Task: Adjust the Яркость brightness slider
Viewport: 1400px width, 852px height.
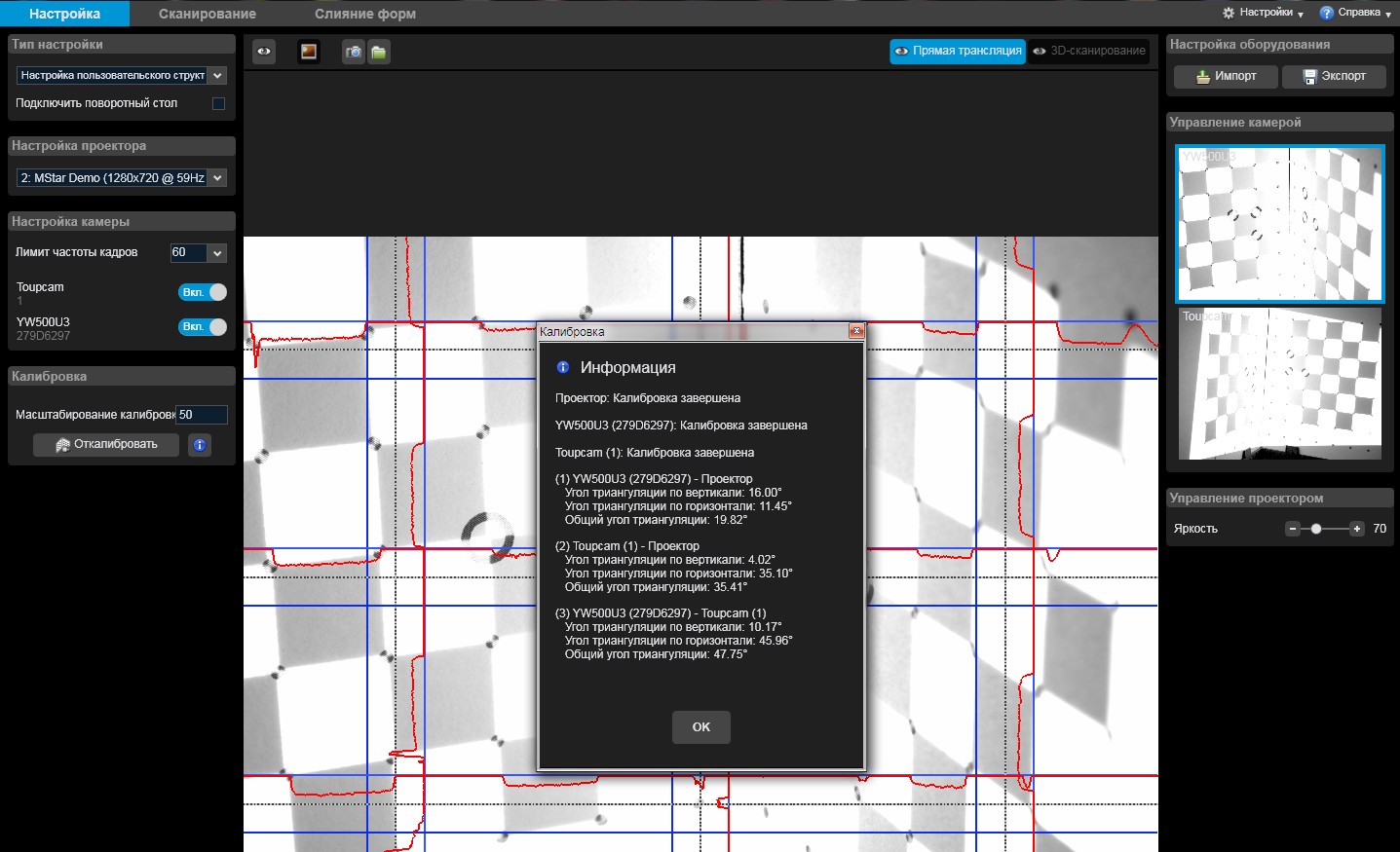Action: coord(1316,529)
